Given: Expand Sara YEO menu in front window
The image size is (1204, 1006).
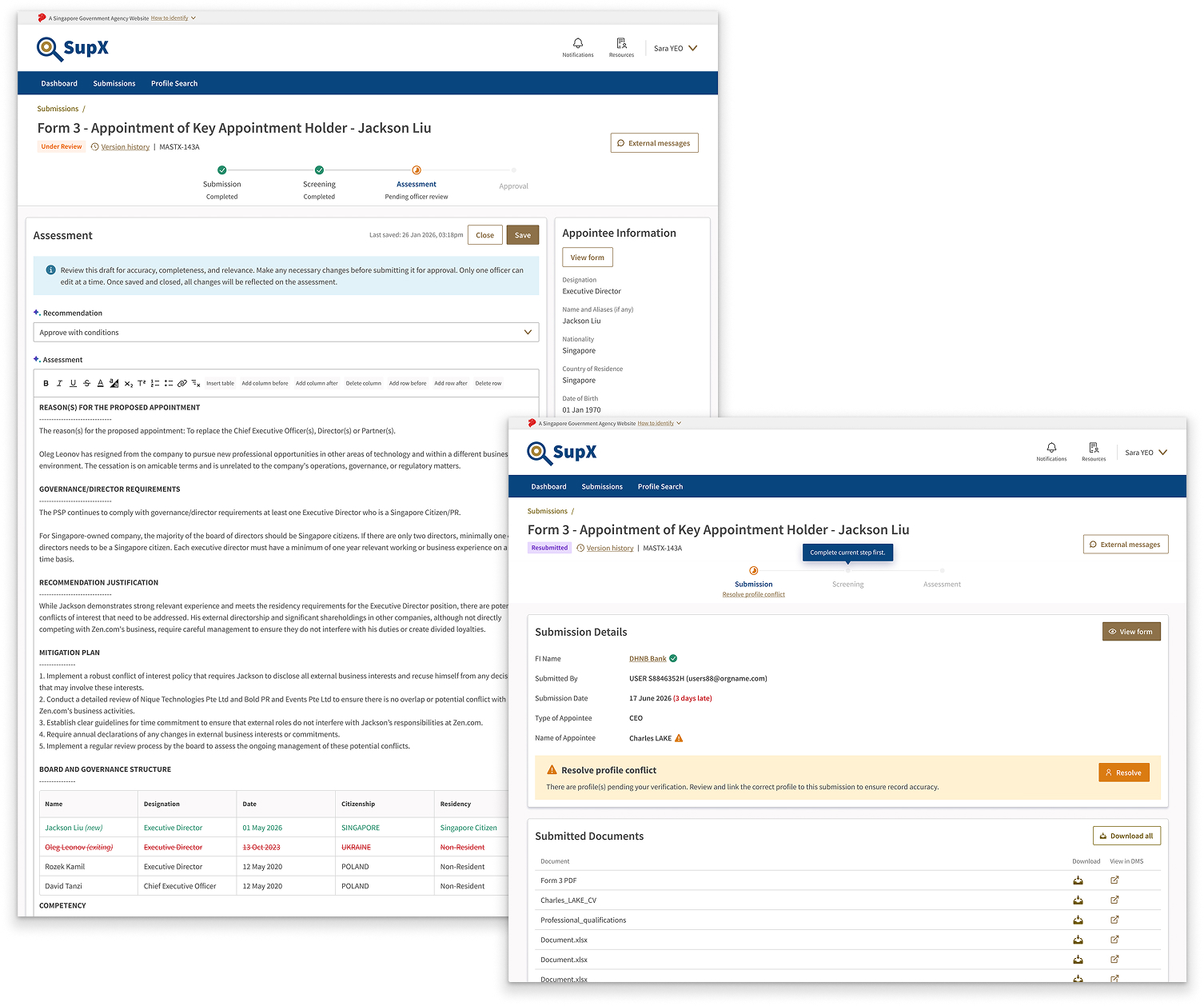Looking at the screenshot, I should pyautogui.click(x=1146, y=453).
